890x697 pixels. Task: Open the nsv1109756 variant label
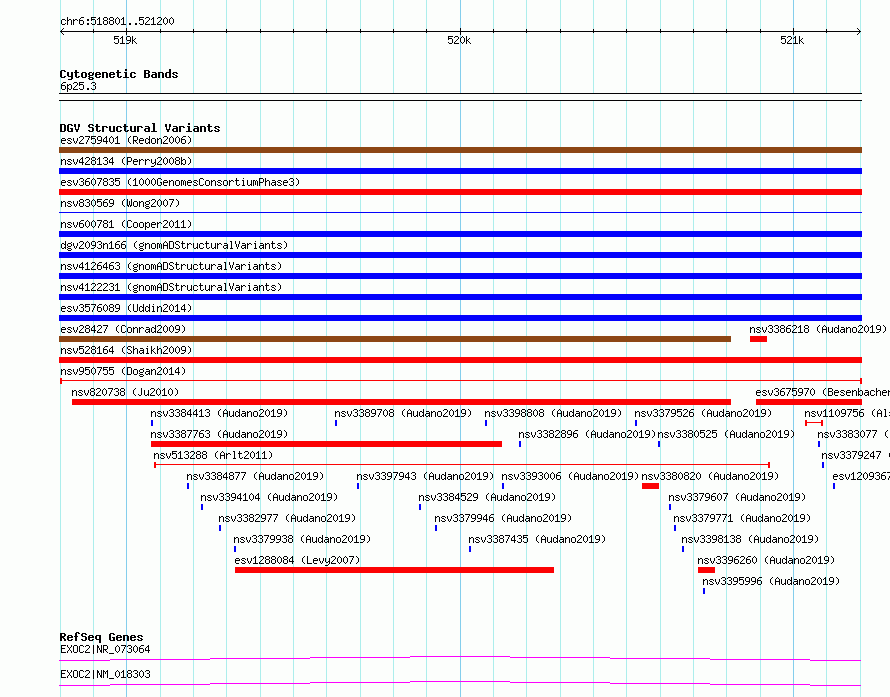coord(847,413)
